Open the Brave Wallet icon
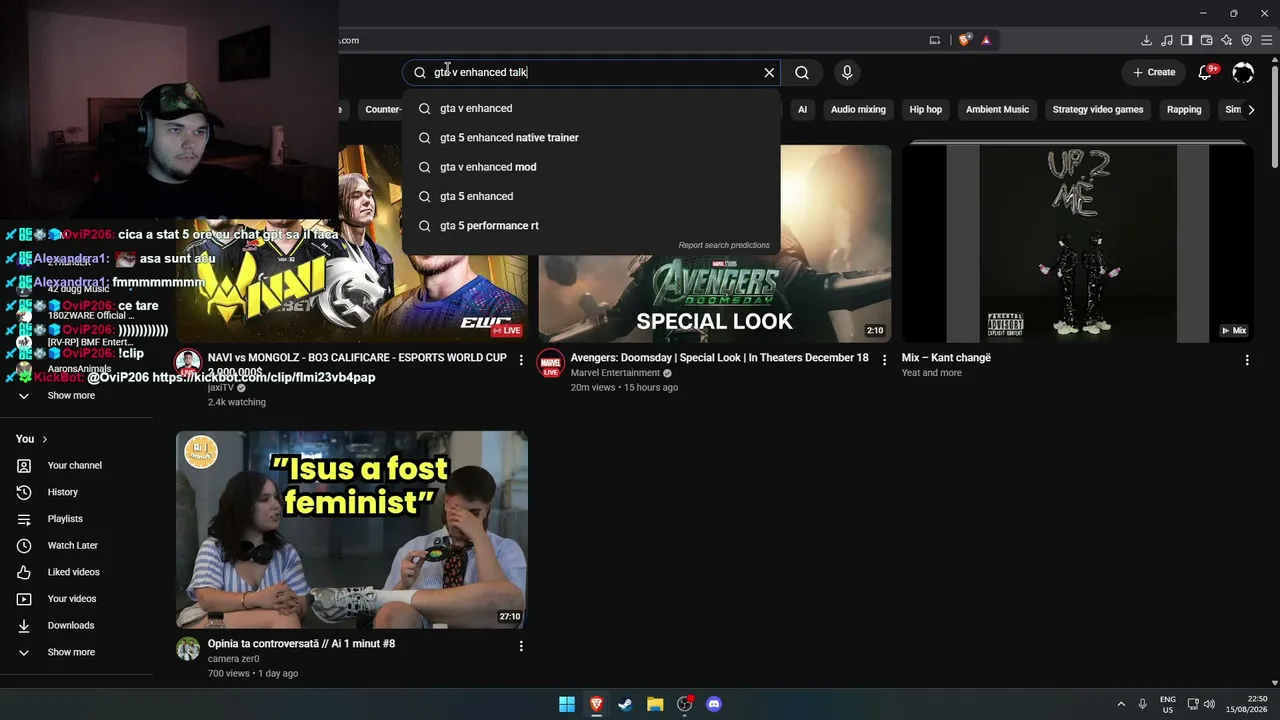This screenshot has width=1280, height=720. tap(1206, 40)
